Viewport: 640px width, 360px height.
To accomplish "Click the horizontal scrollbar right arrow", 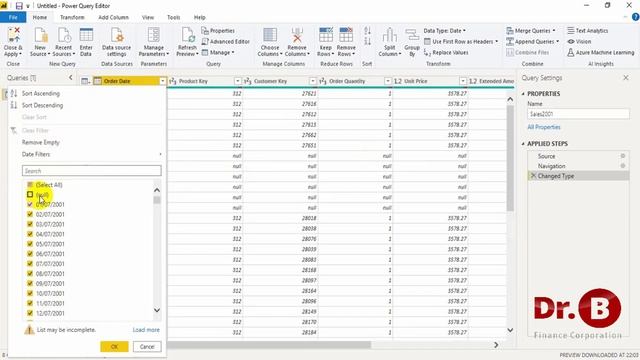I will (x=496, y=345).
